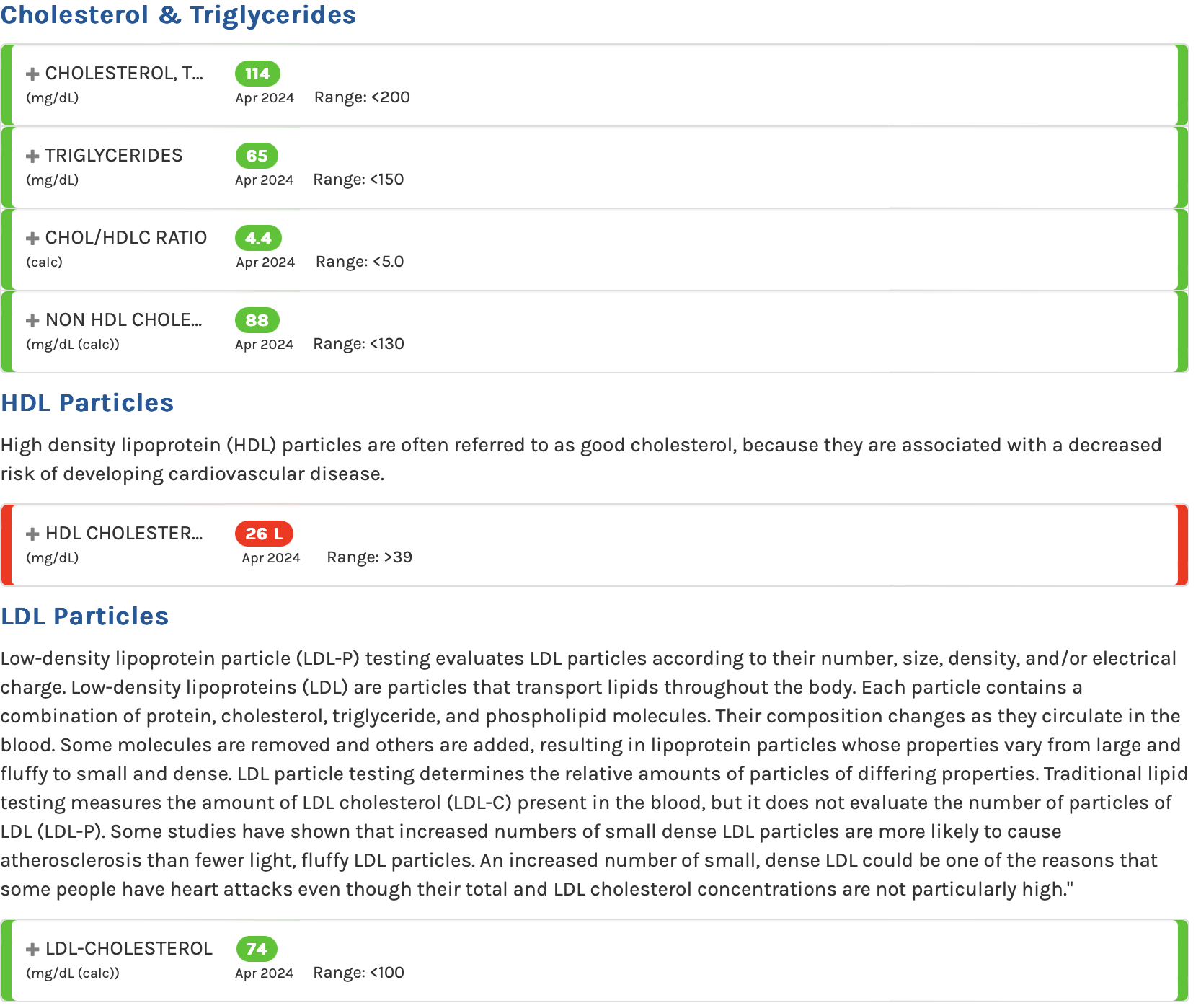Screen dimensions: 1201x1008
Task: Click the LDL Particles section heading
Action: pos(84,616)
